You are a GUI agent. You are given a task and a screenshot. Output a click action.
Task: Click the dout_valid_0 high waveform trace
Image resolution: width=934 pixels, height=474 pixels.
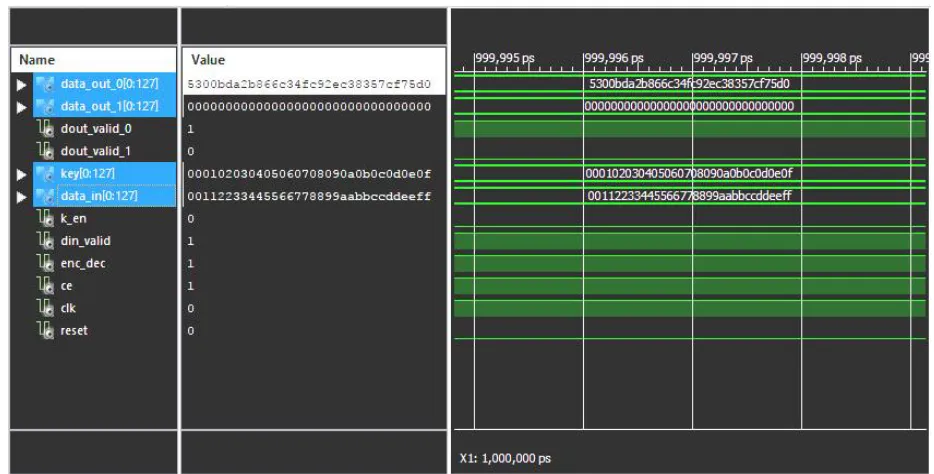click(690, 129)
